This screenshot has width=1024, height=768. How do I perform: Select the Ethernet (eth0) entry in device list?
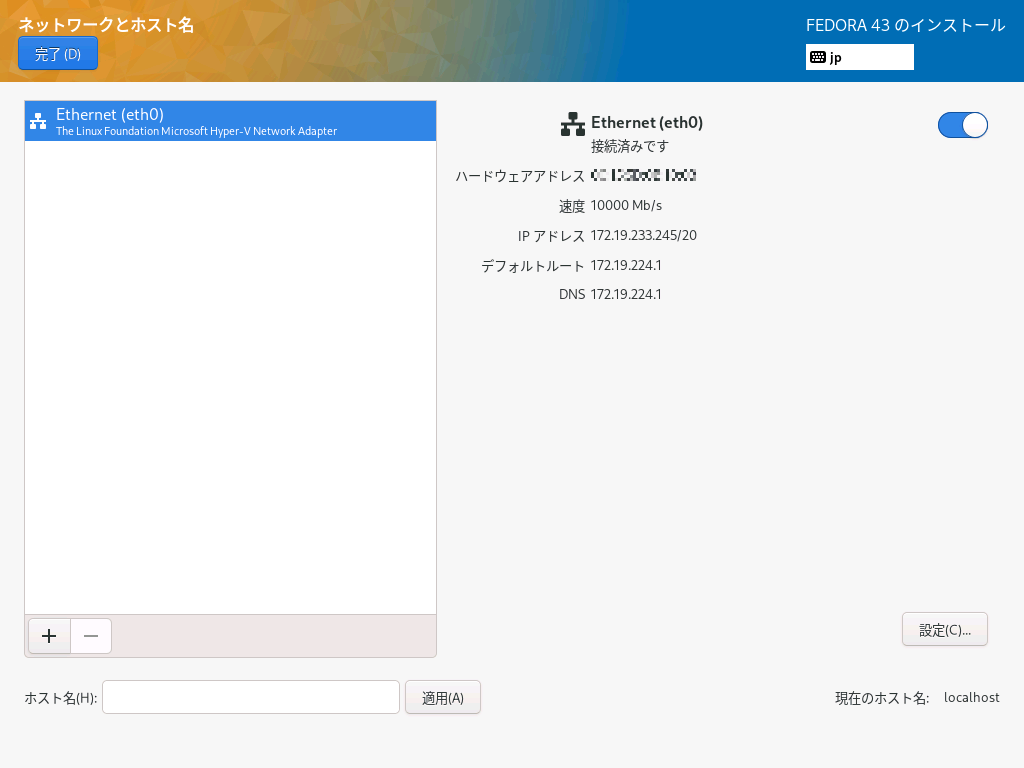tap(230, 121)
